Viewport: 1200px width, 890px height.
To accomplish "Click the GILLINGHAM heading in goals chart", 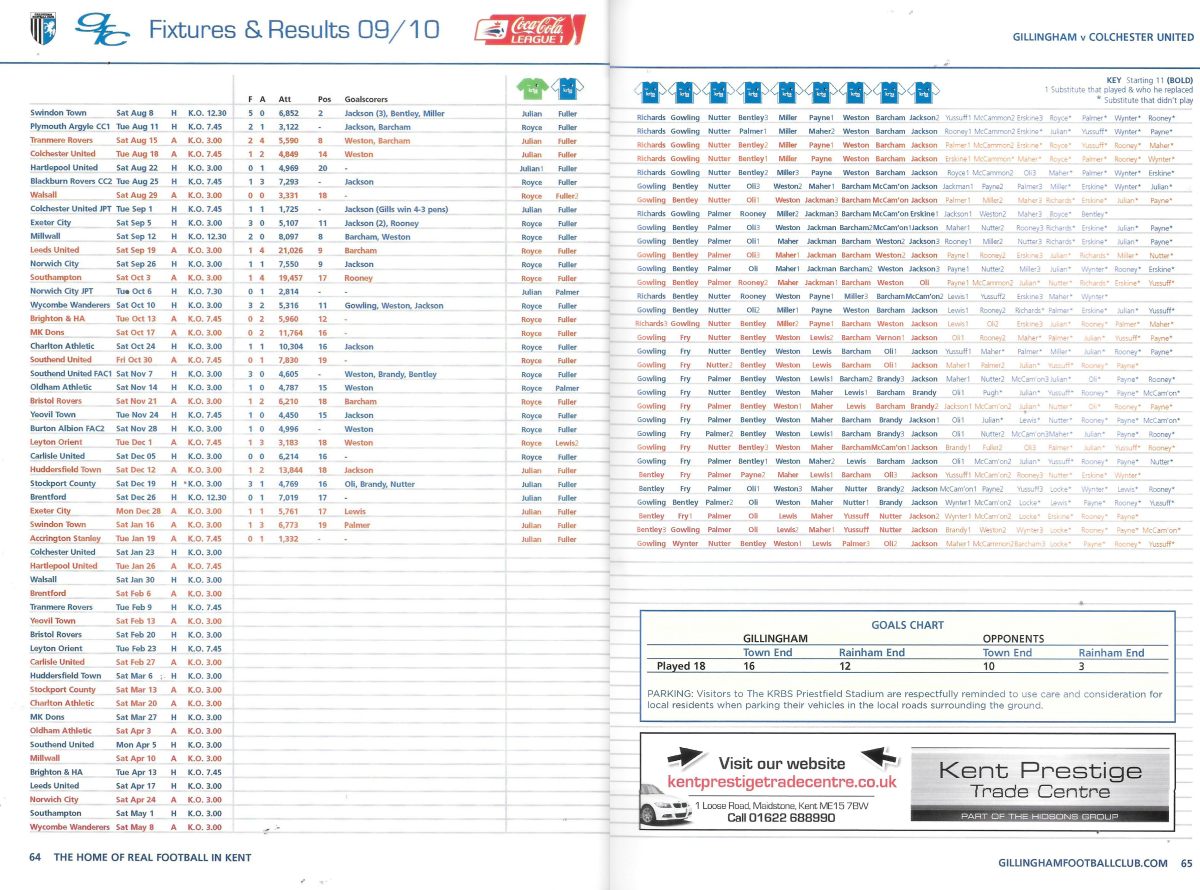I will tap(776, 638).
